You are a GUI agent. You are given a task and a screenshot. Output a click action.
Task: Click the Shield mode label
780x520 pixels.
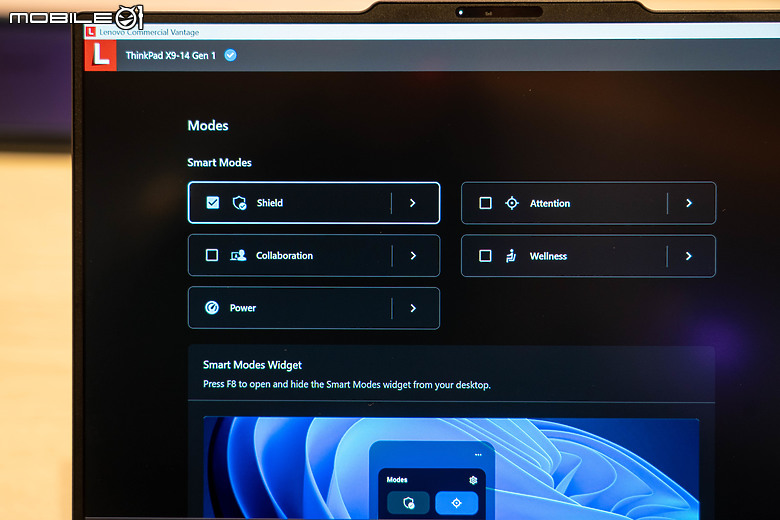point(270,203)
